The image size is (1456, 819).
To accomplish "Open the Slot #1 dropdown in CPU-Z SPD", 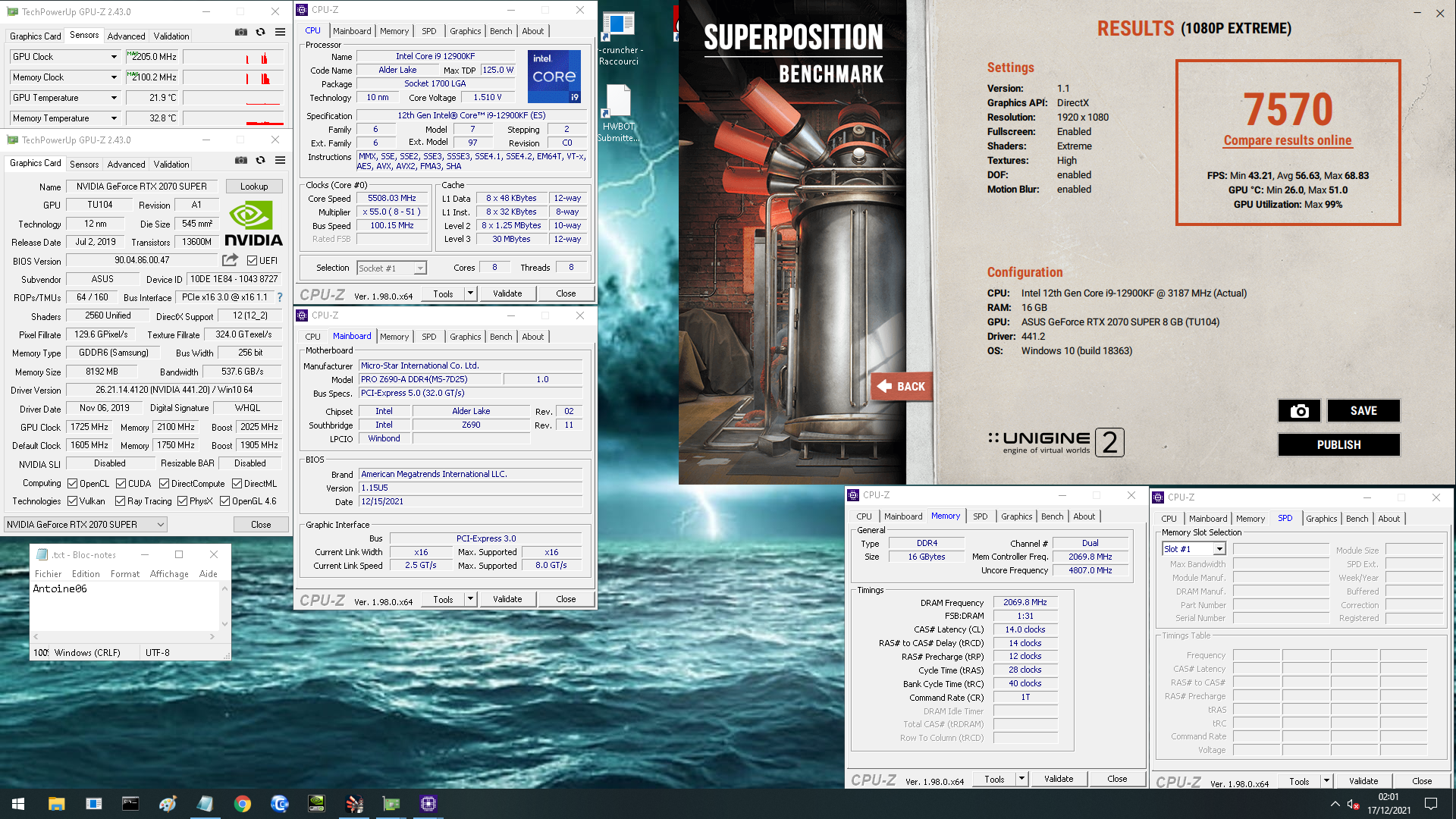I will (1194, 549).
